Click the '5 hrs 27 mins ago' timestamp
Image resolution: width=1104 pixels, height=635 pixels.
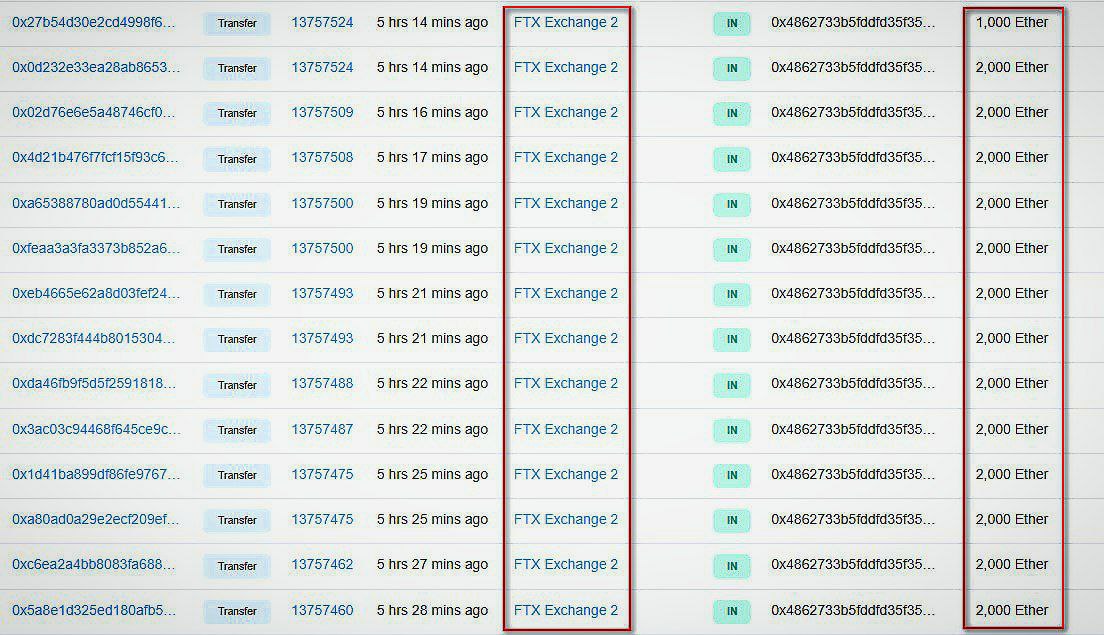432,565
